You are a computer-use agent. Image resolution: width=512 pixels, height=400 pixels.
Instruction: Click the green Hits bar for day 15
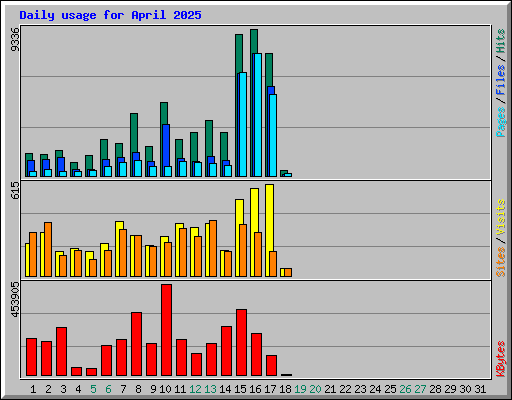click(x=239, y=53)
